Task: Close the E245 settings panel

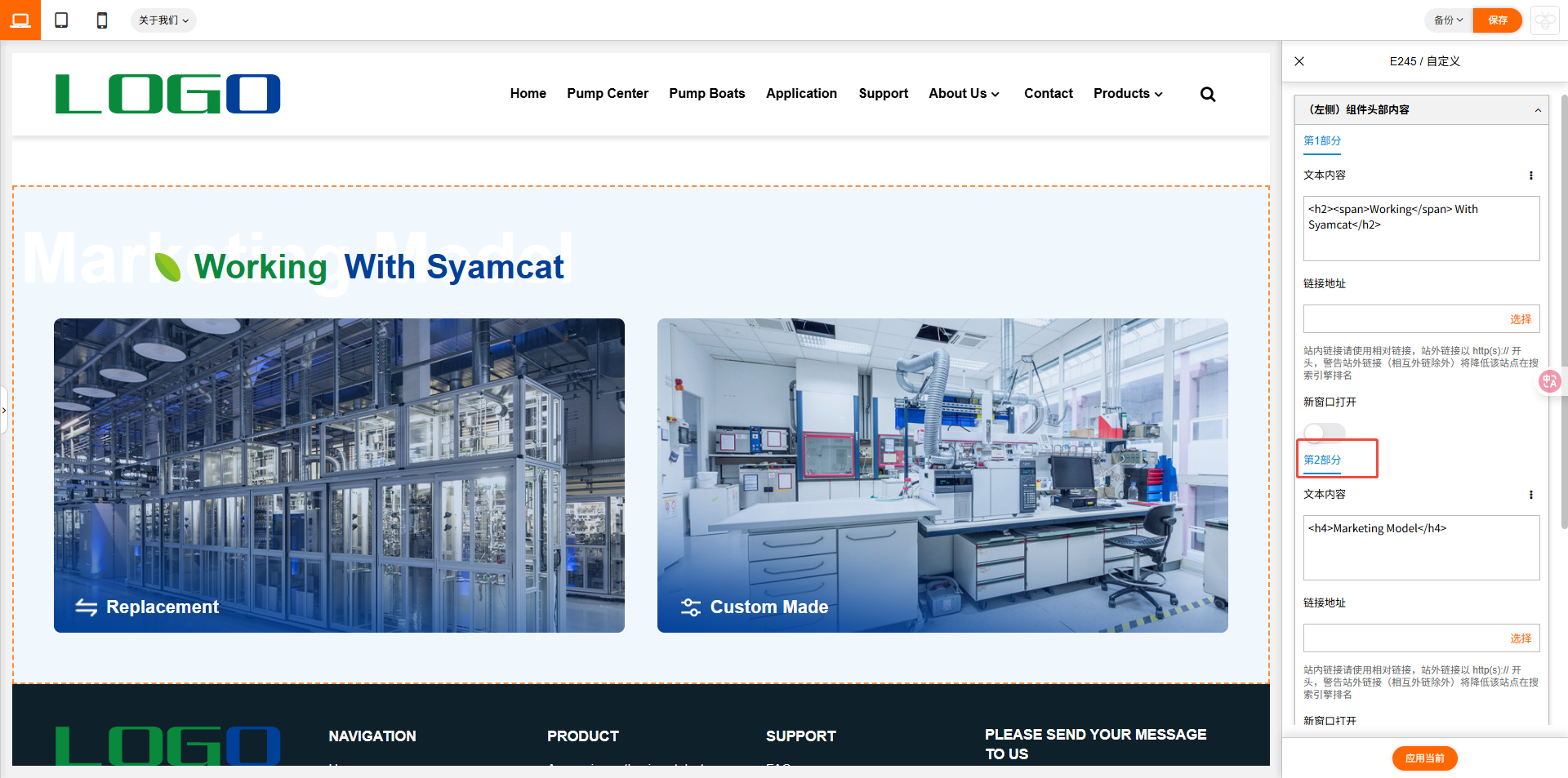Action: [1299, 61]
